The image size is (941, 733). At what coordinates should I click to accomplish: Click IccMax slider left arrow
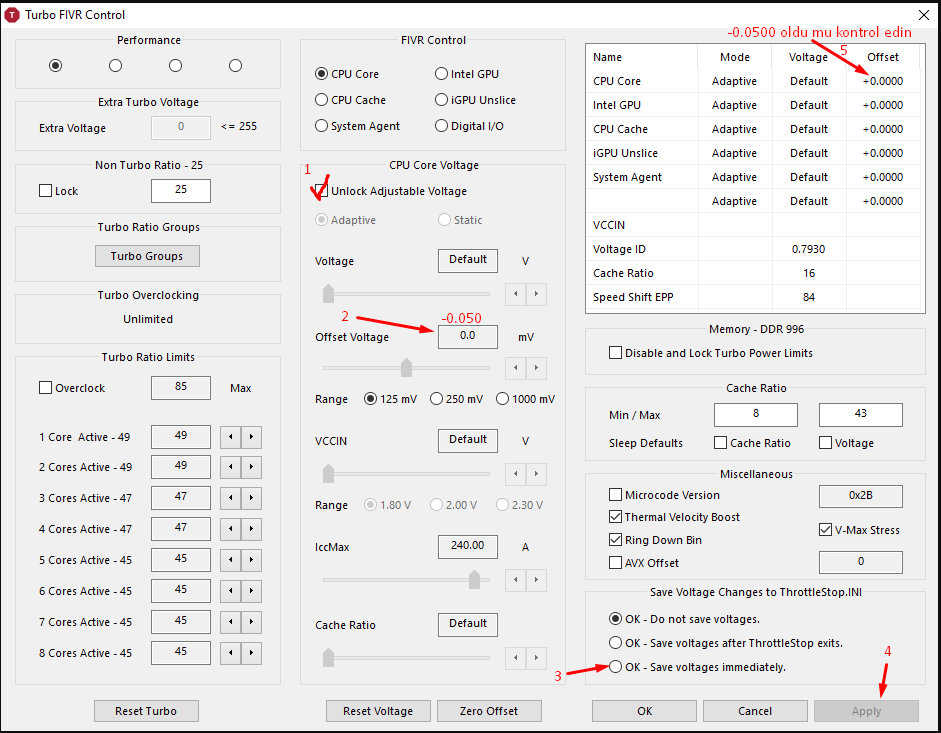516,580
